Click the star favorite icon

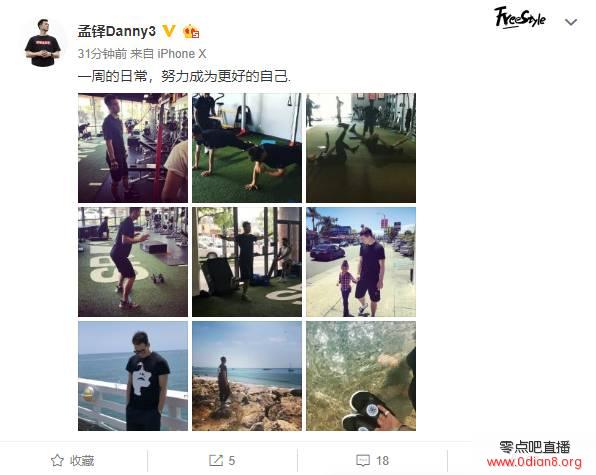[x=57, y=461]
